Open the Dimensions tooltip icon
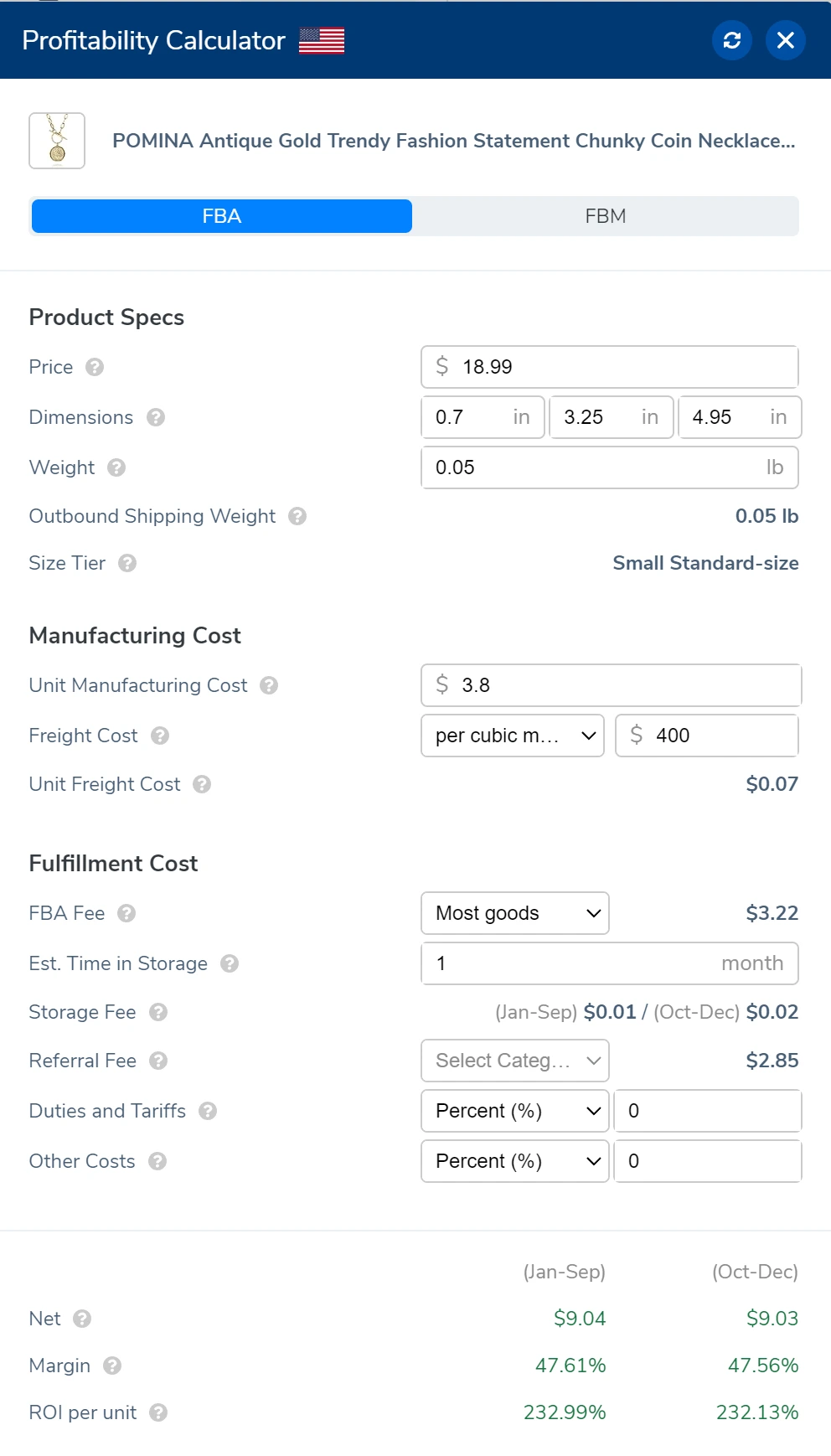 click(x=158, y=417)
